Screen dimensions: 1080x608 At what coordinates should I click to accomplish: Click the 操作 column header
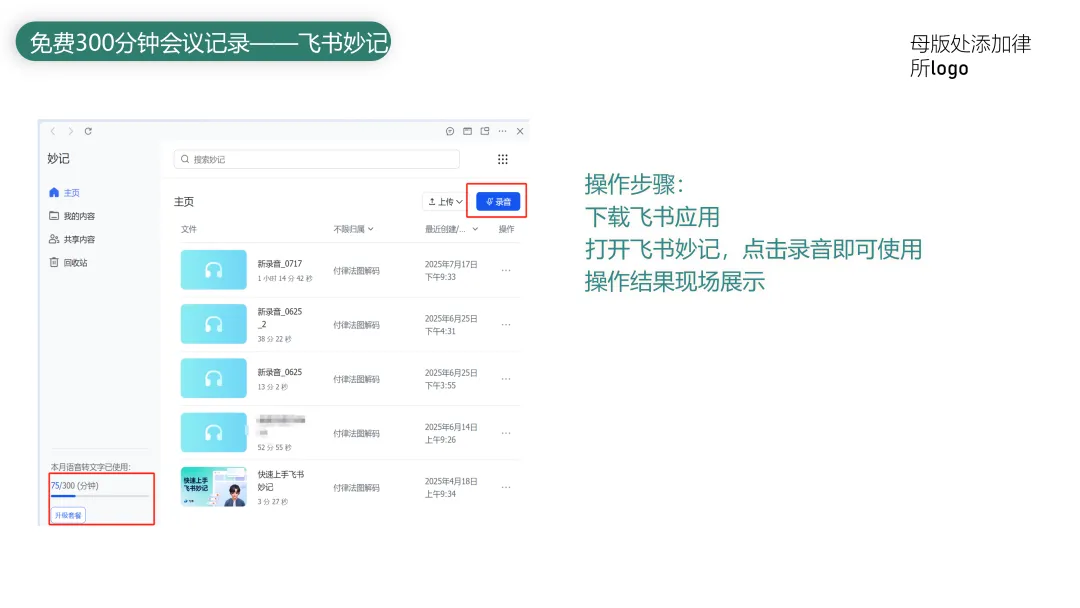pyautogui.click(x=506, y=229)
